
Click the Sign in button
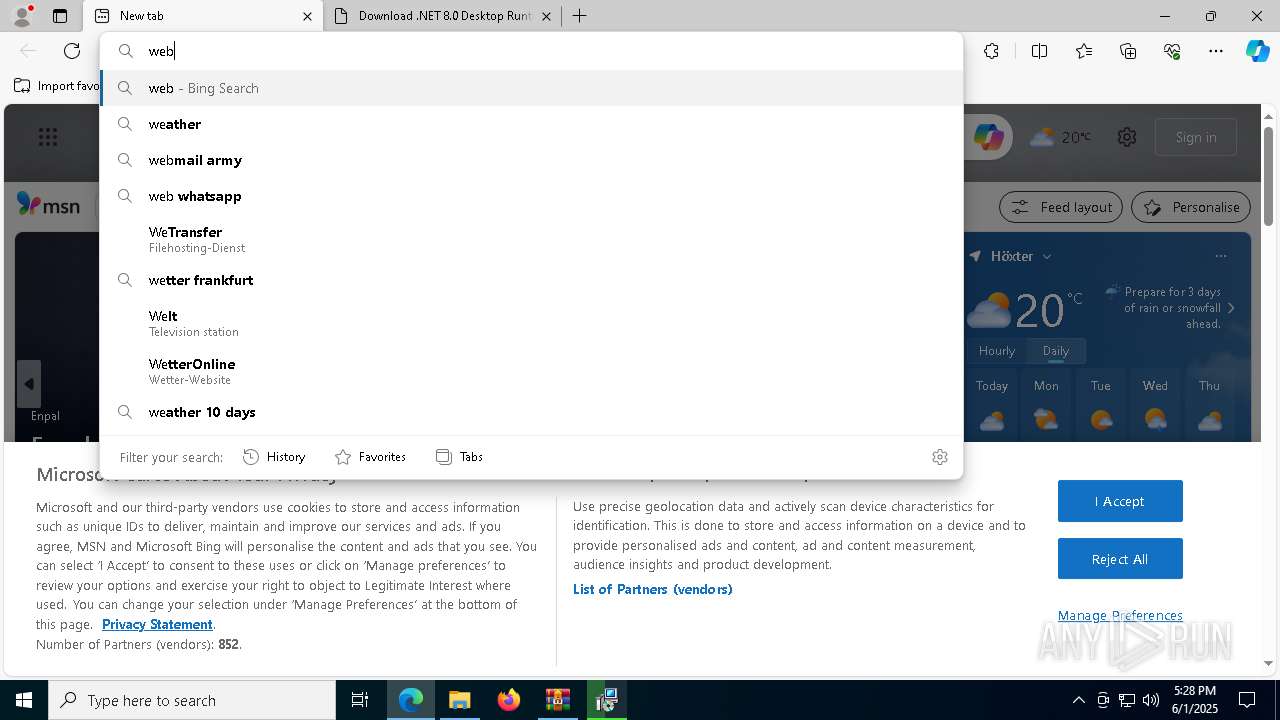coord(1196,137)
